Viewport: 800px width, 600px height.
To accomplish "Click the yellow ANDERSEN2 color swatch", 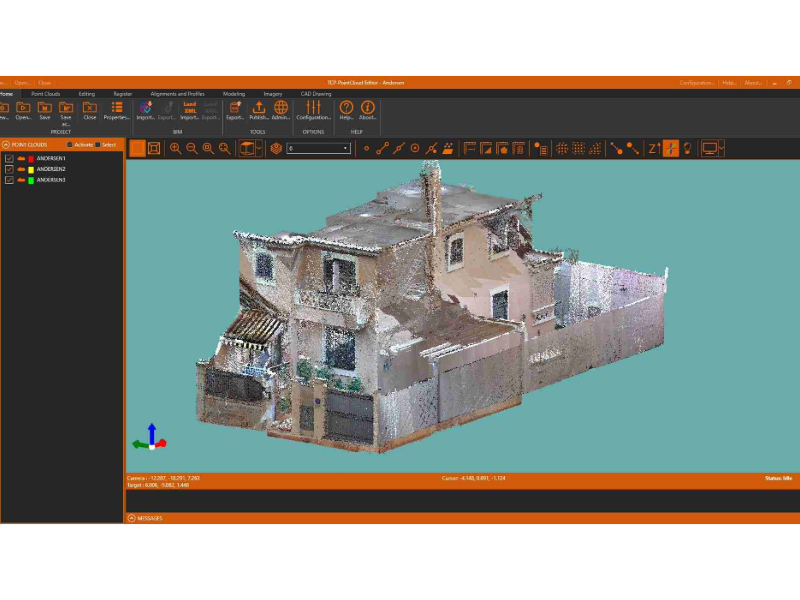I will (31, 169).
